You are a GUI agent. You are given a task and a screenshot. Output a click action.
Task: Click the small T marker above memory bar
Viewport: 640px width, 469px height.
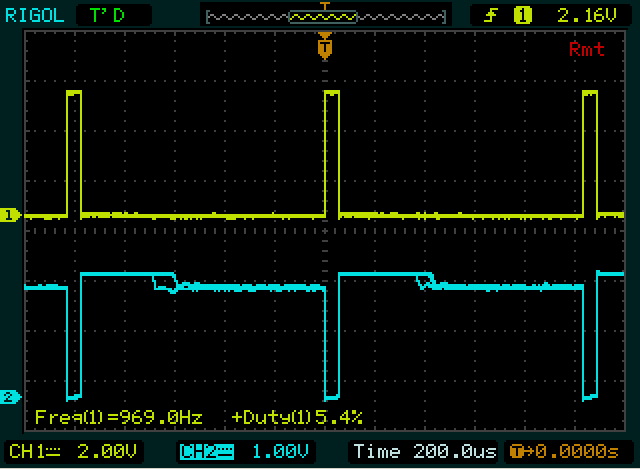click(x=325, y=6)
